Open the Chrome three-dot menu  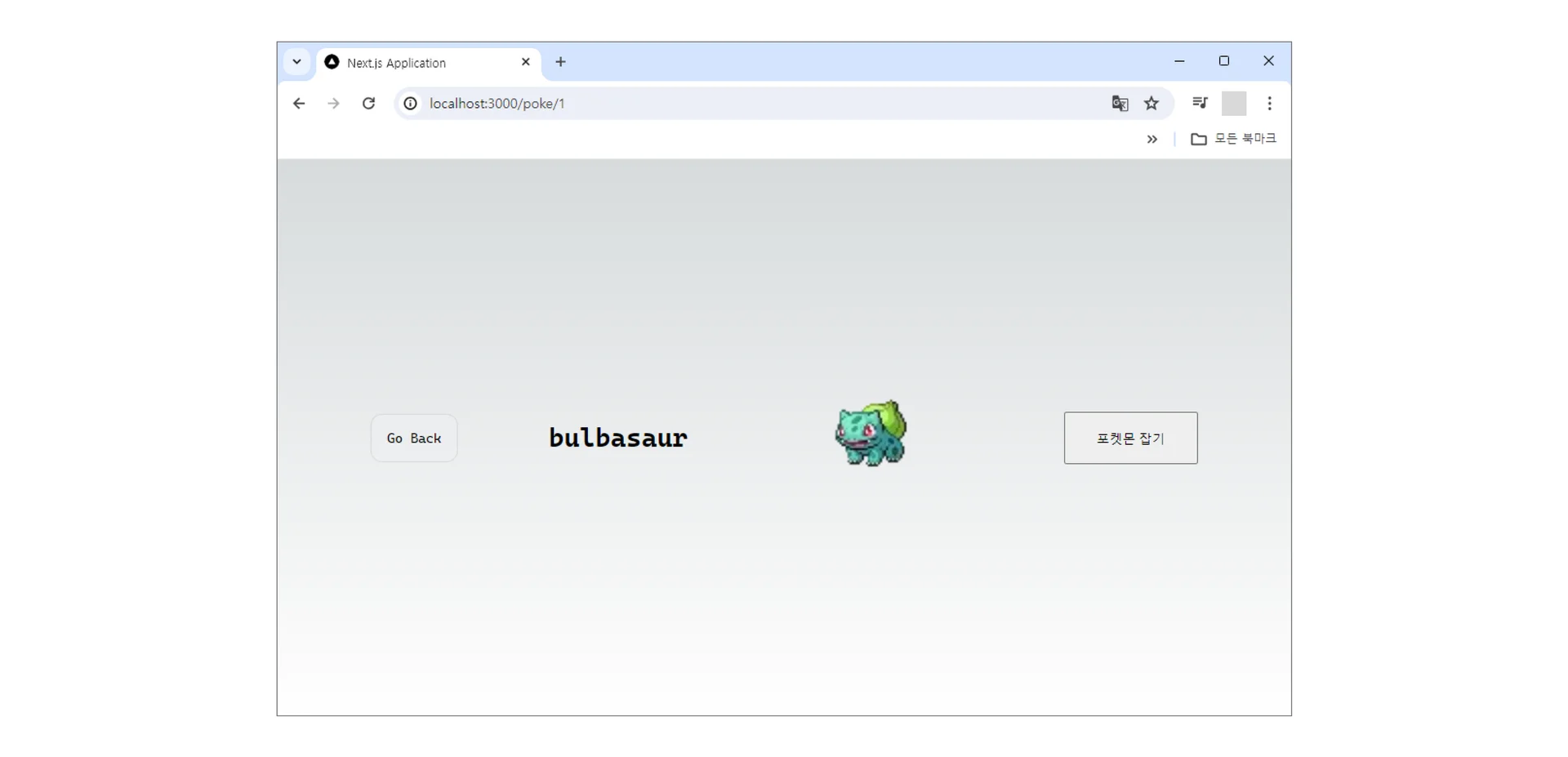pos(1269,104)
